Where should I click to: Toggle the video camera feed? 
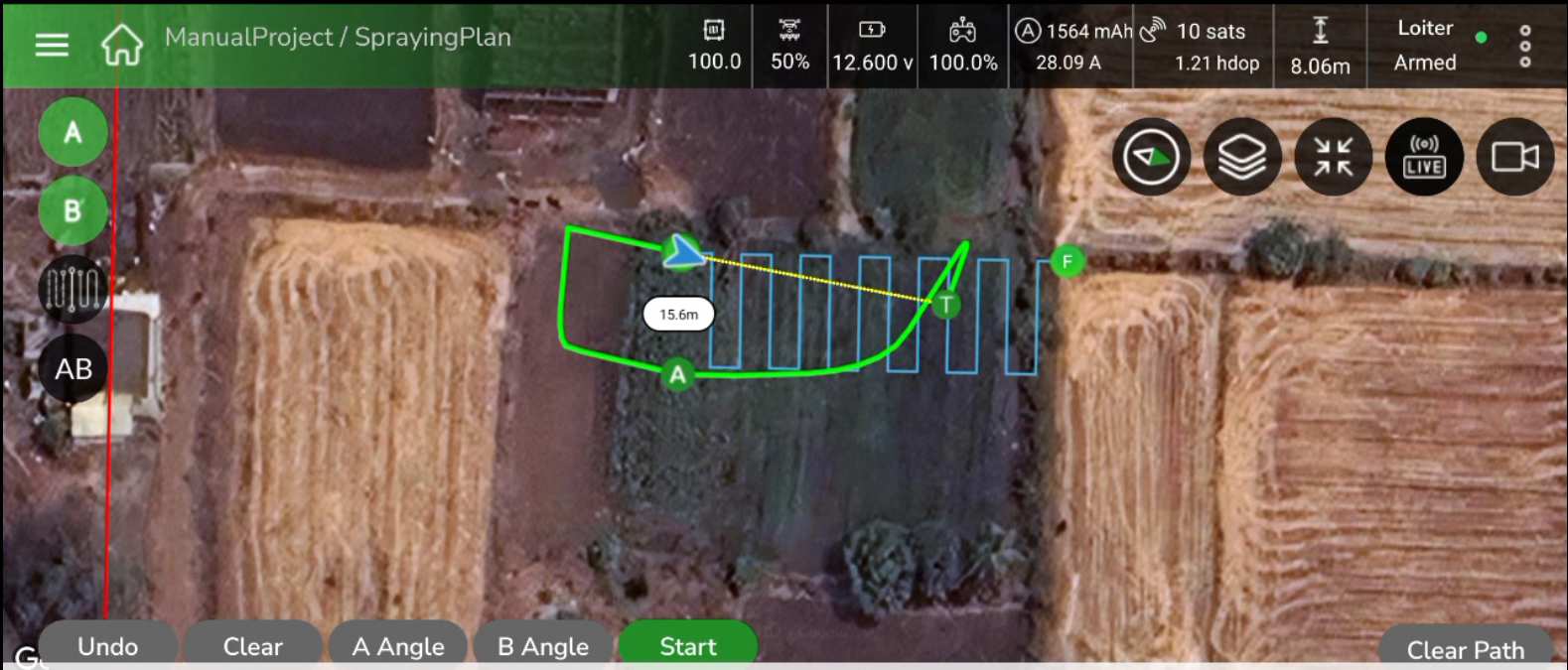1515,157
